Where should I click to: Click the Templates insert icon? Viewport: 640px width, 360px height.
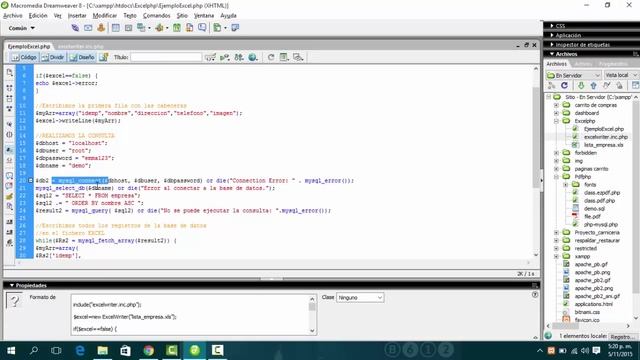(x=217, y=28)
